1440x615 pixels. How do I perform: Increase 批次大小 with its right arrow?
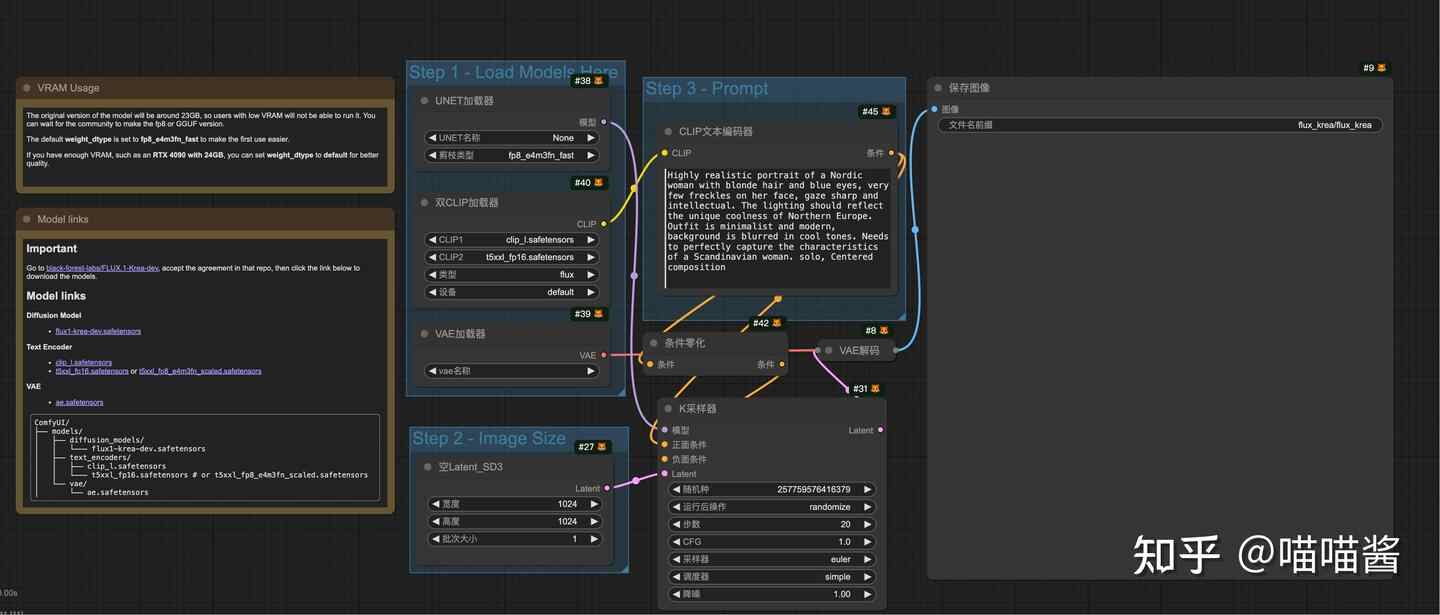tap(594, 539)
